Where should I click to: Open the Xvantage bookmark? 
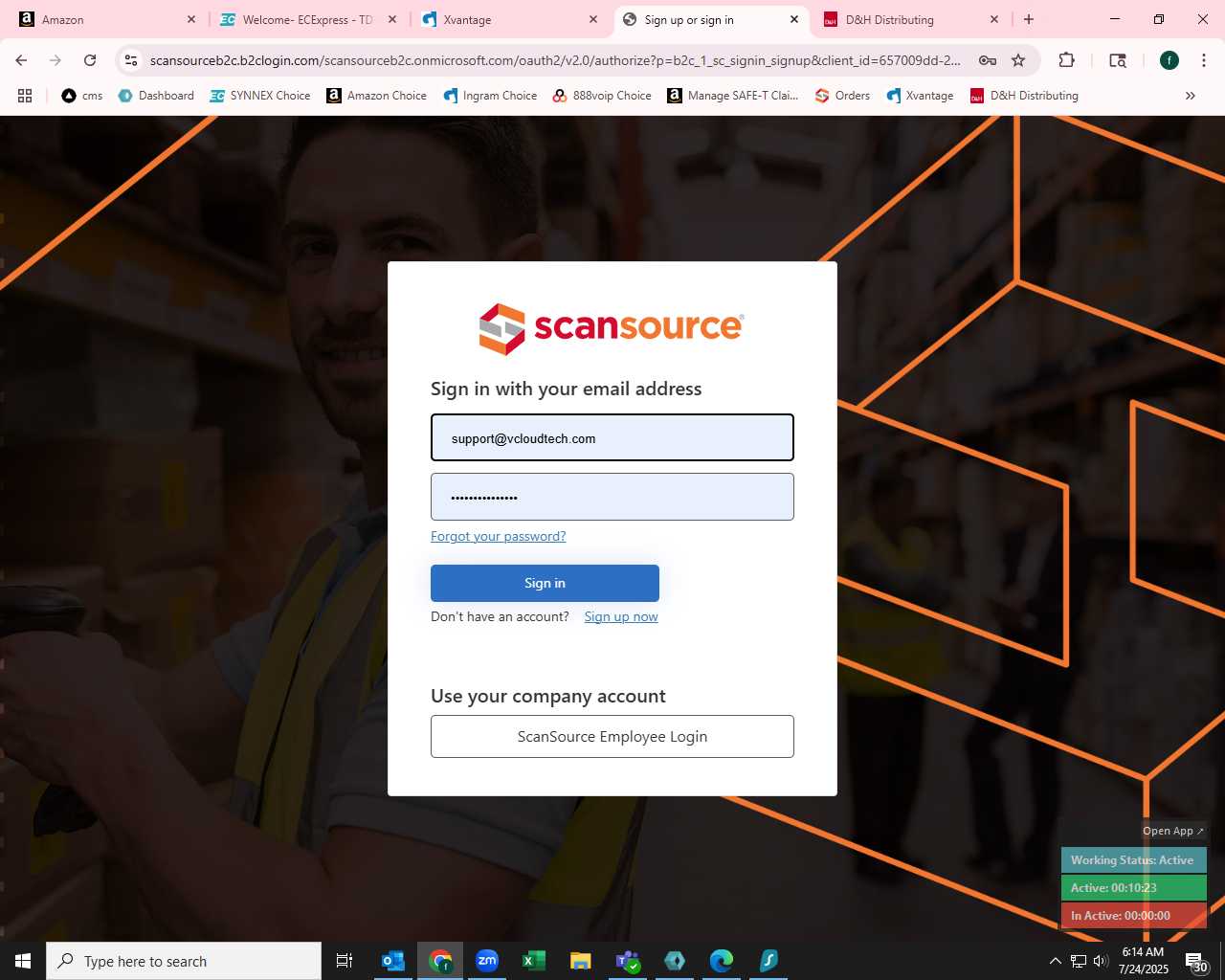[x=920, y=96]
